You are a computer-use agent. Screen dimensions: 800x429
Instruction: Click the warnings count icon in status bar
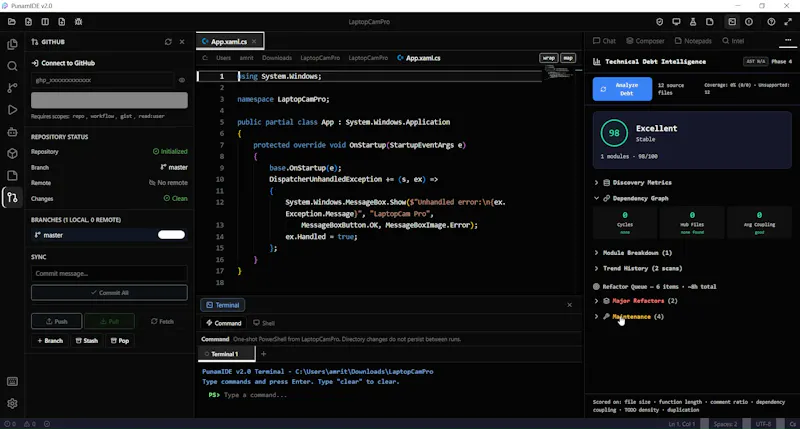30,424
